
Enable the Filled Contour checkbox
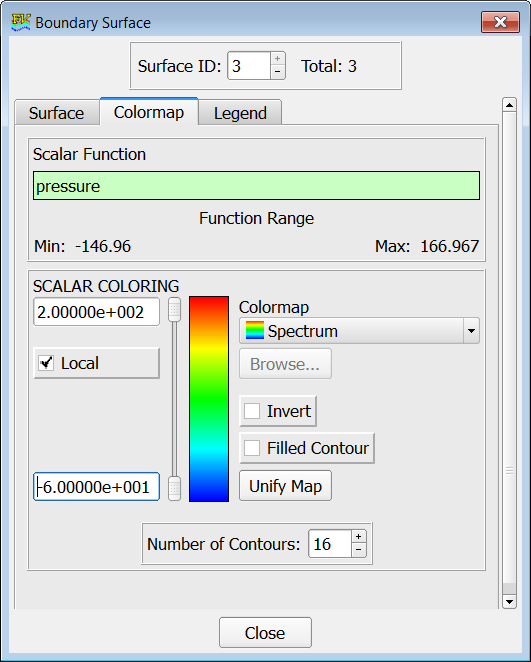click(x=252, y=448)
